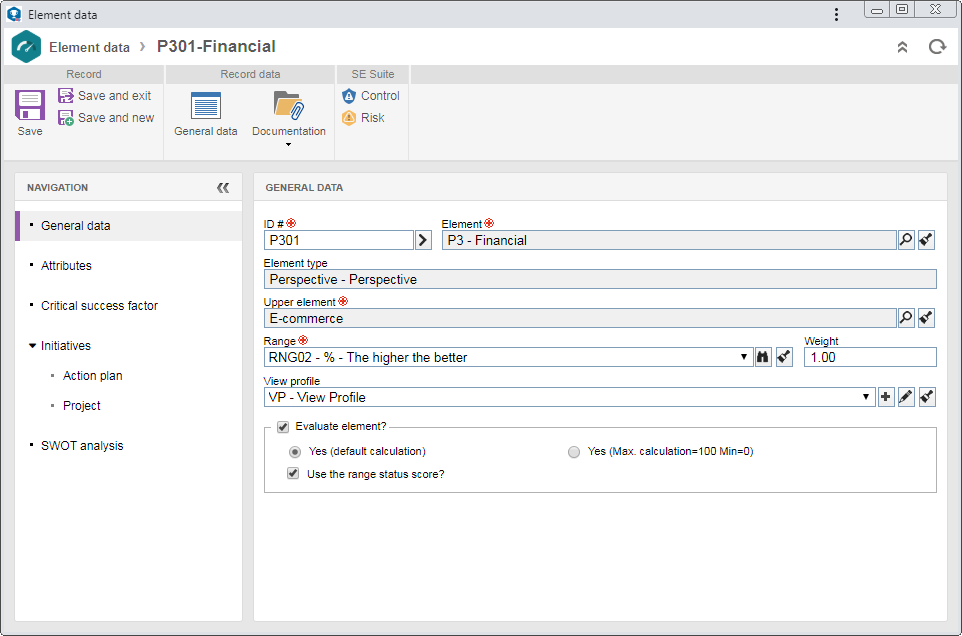Select Yes (default calculation) radio button
The image size is (962, 636).
pyautogui.click(x=295, y=452)
